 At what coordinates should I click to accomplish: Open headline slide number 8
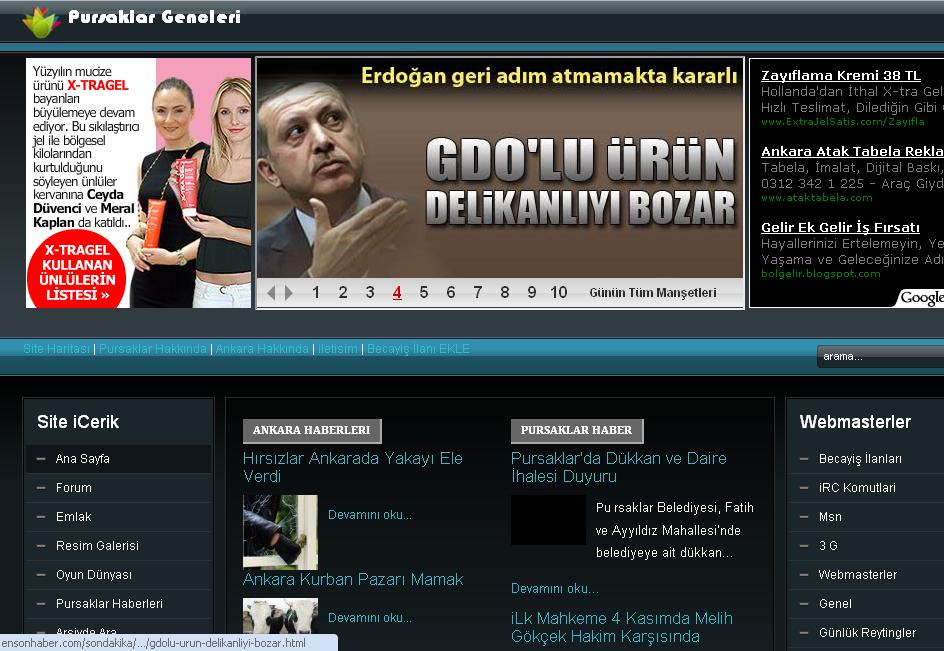click(505, 293)
